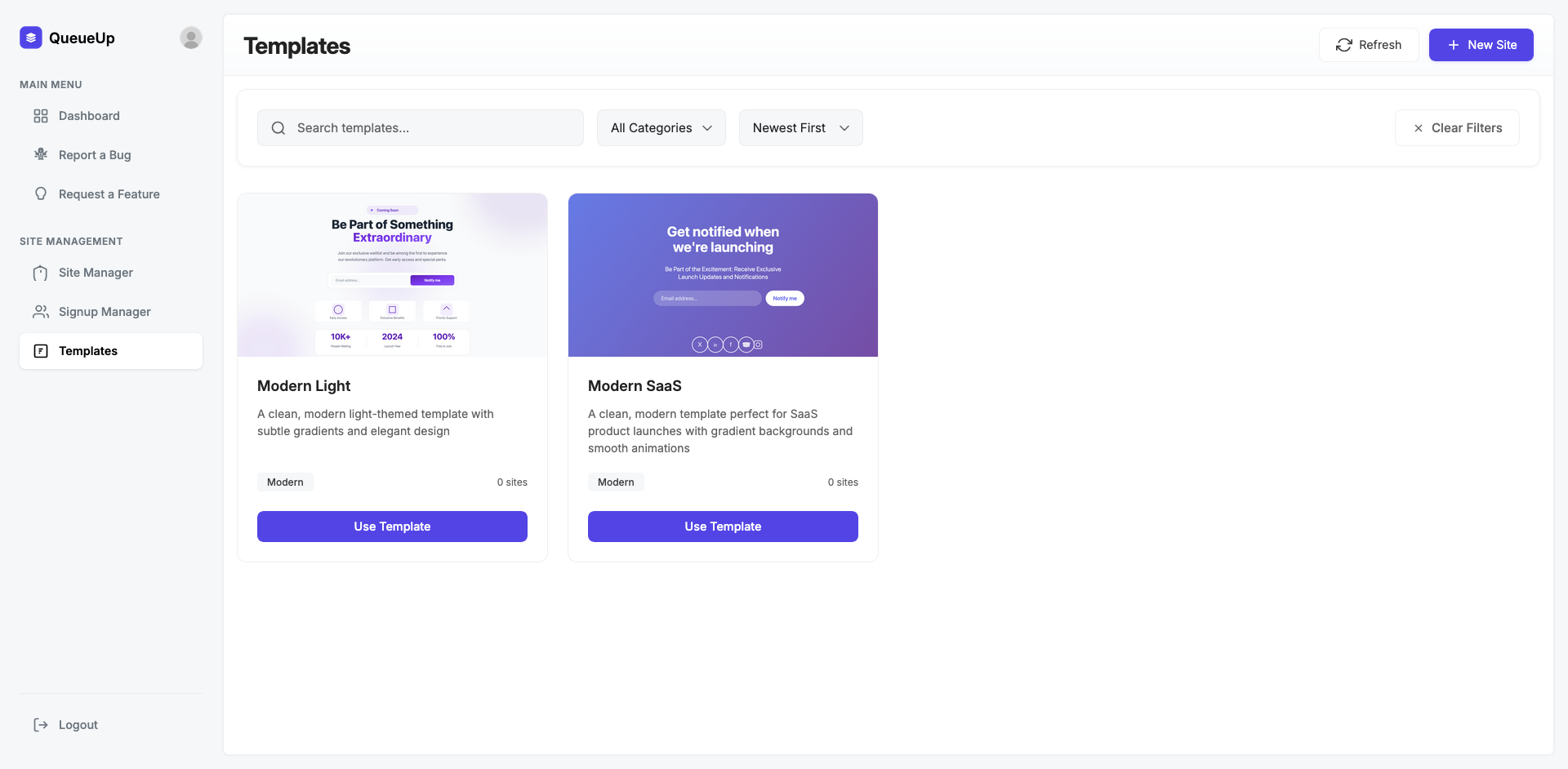Click the Logout arrow icon
Screen dimensions: 1568x769
pos(41,725)
